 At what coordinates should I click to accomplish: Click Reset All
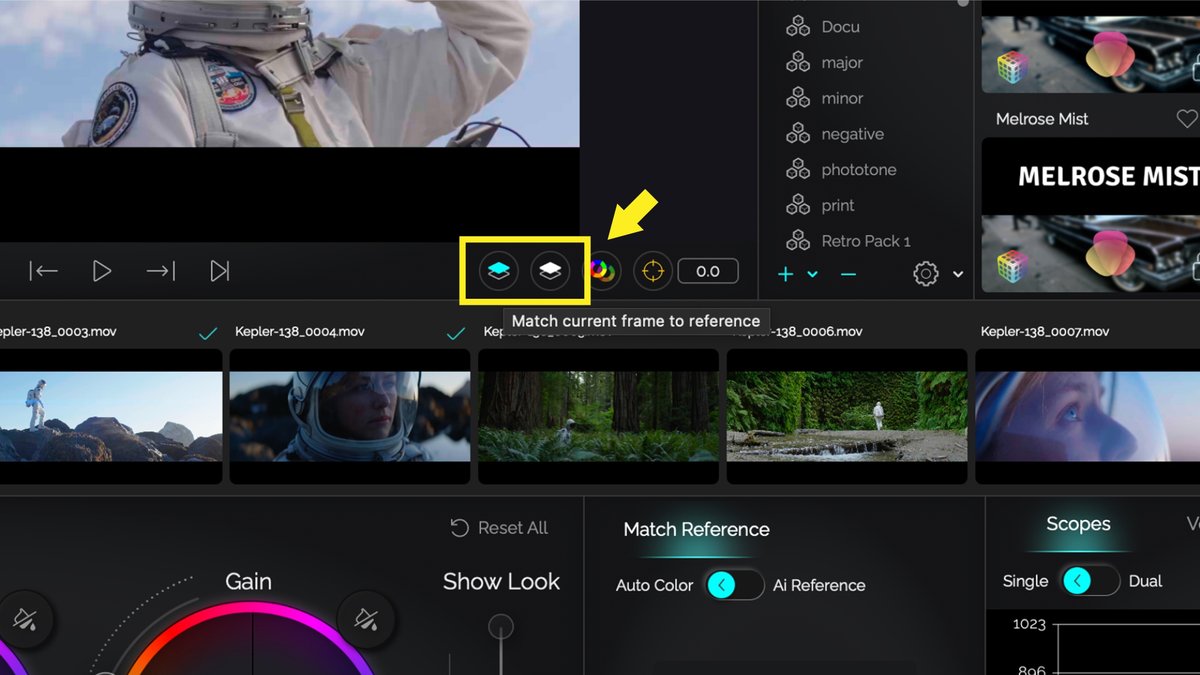click(x=513, y=528)
